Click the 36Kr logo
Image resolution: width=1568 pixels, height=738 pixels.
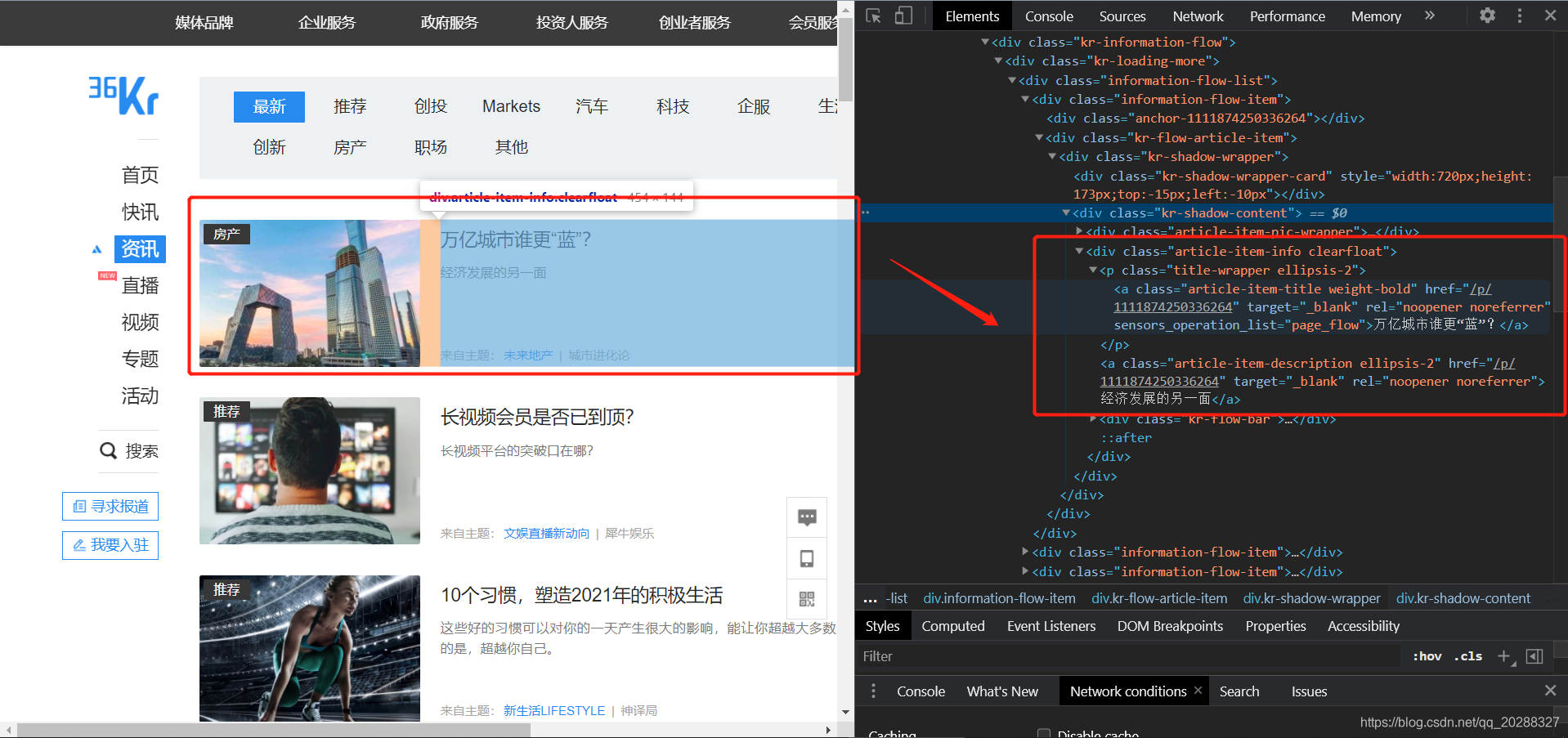(123, 96)
